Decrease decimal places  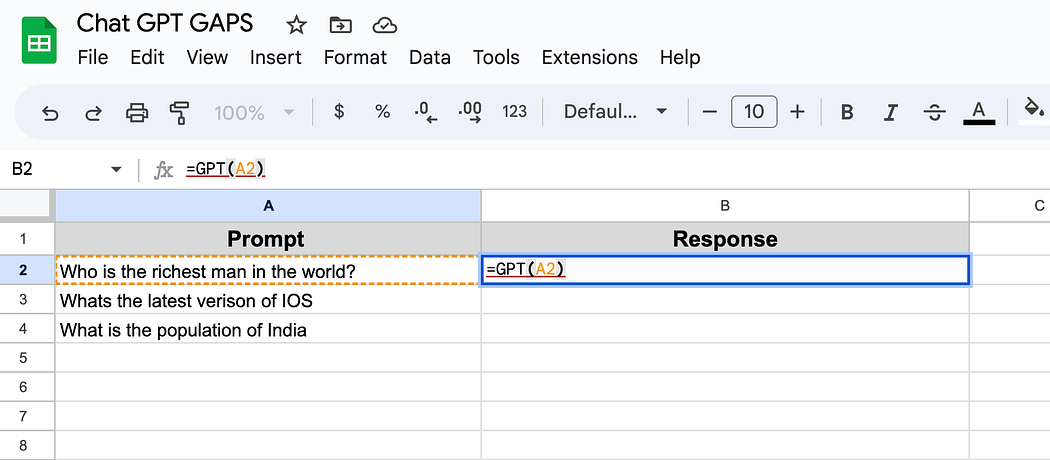426,112
